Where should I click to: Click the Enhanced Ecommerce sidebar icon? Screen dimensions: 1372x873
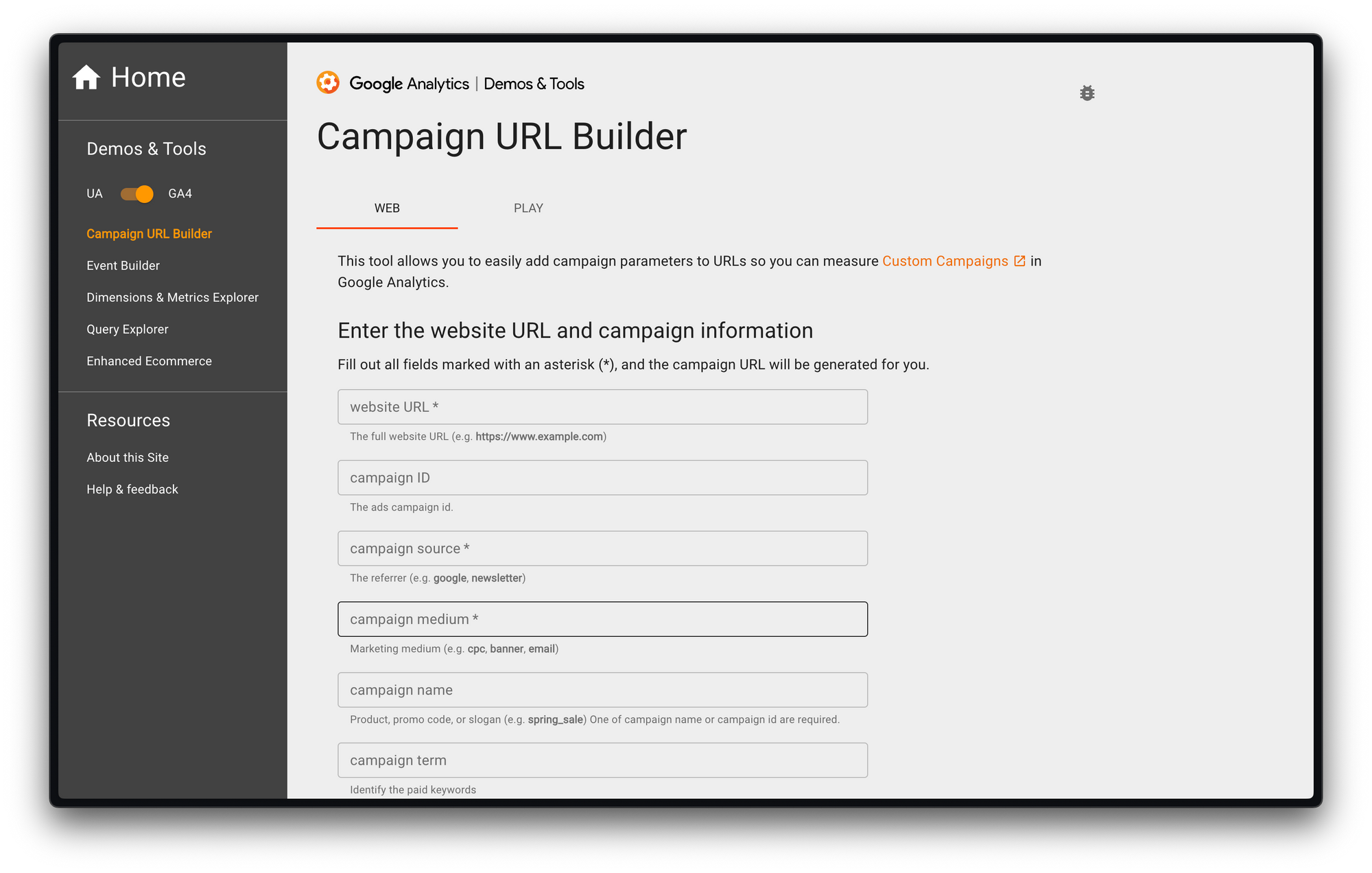pos(148,360)
